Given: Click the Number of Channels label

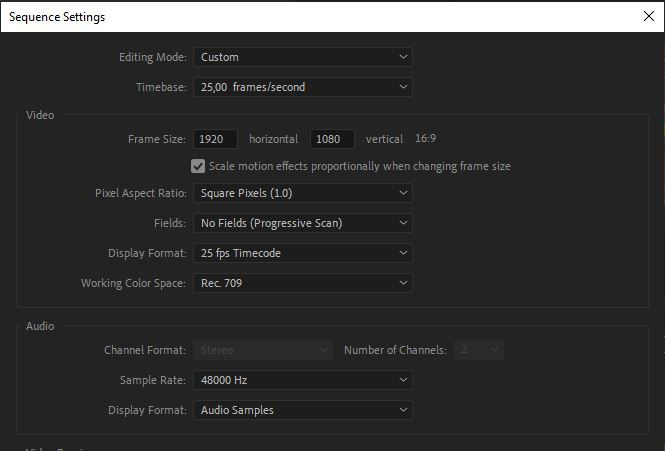Looking at the screenshot, I should click(x=395, y=350).
